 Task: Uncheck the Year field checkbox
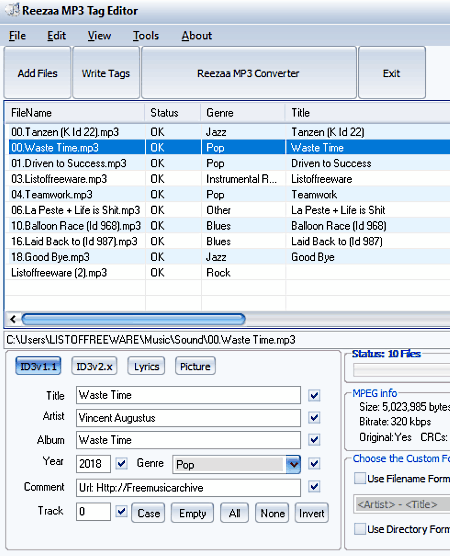122,463
